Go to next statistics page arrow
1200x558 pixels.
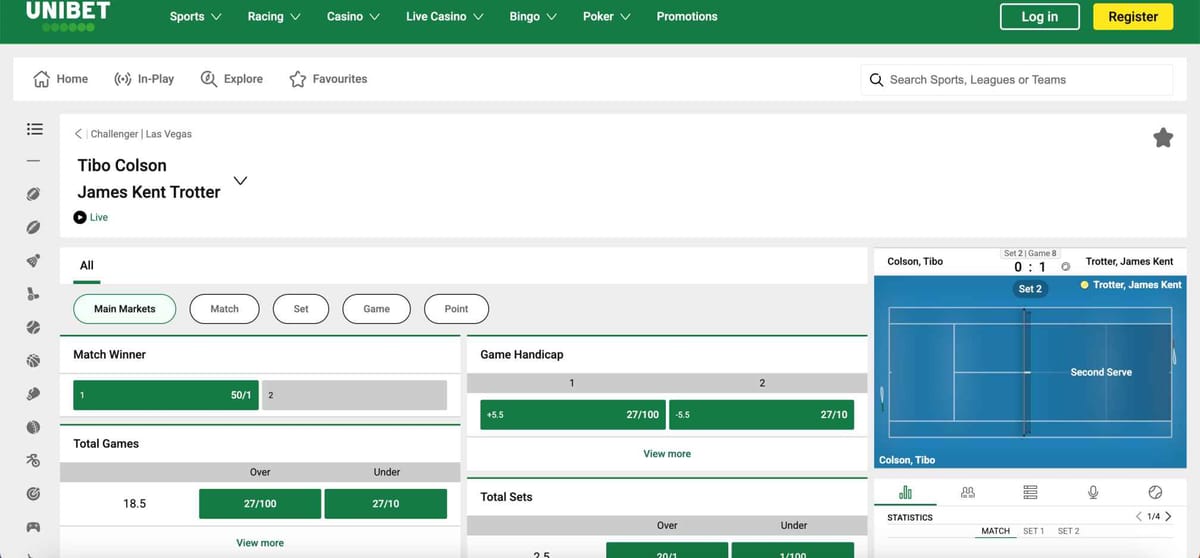tap(1168, 517)
